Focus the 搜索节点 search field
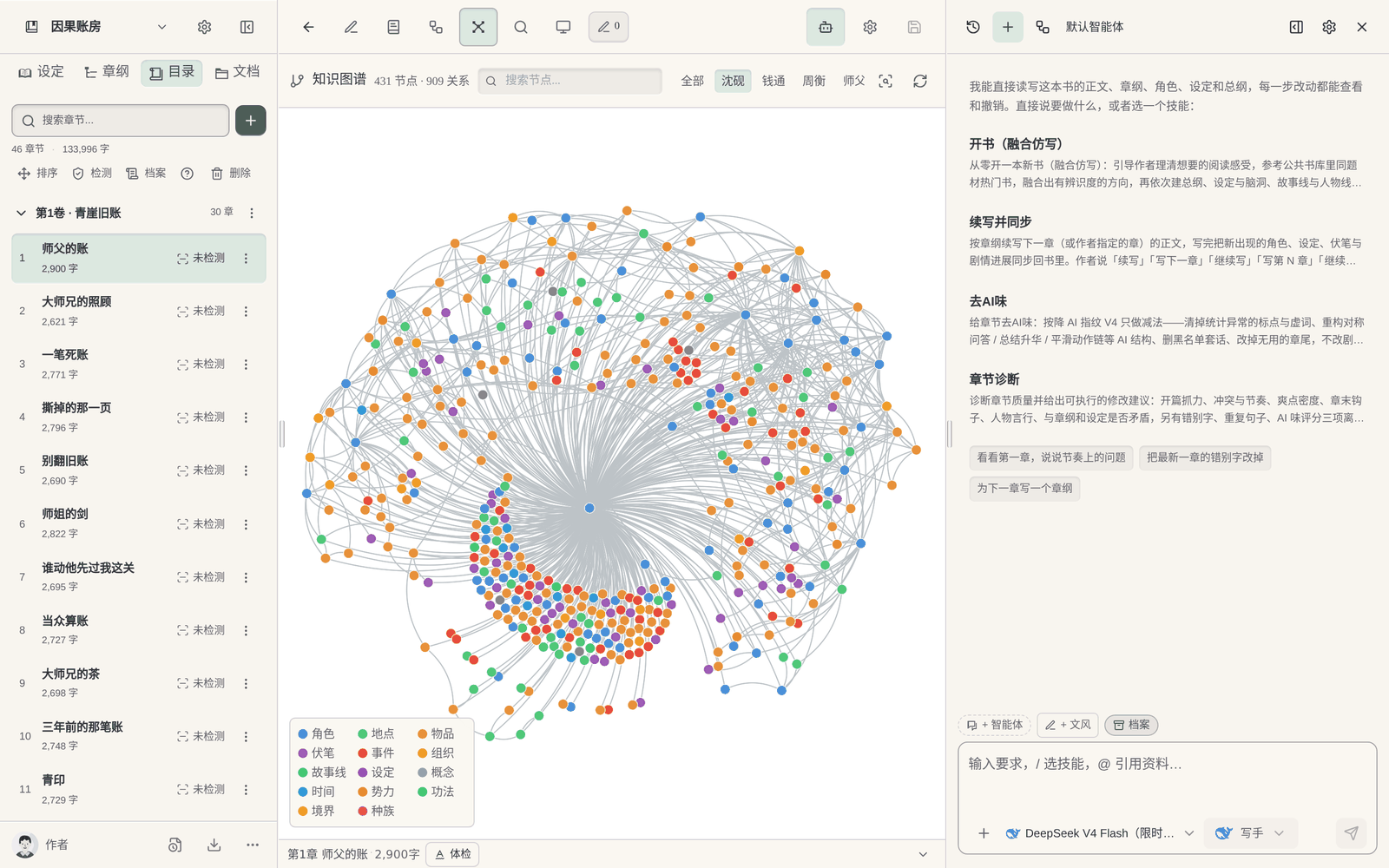Viewport: 1389px width, 868px height. tap(570, 81)
